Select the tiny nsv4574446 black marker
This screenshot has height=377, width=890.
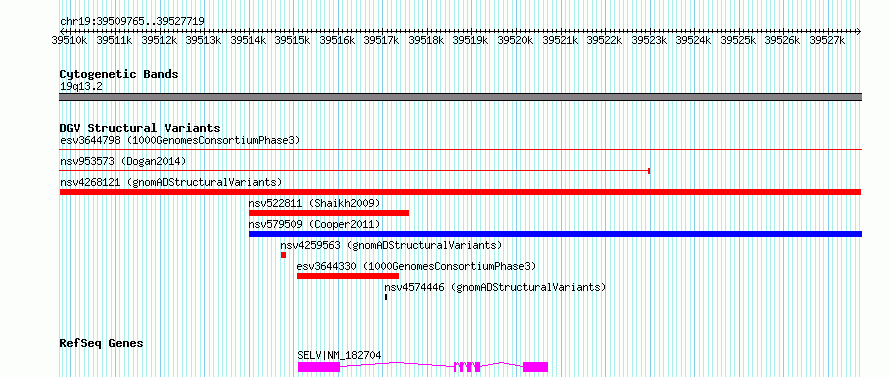tap(386, 296)
